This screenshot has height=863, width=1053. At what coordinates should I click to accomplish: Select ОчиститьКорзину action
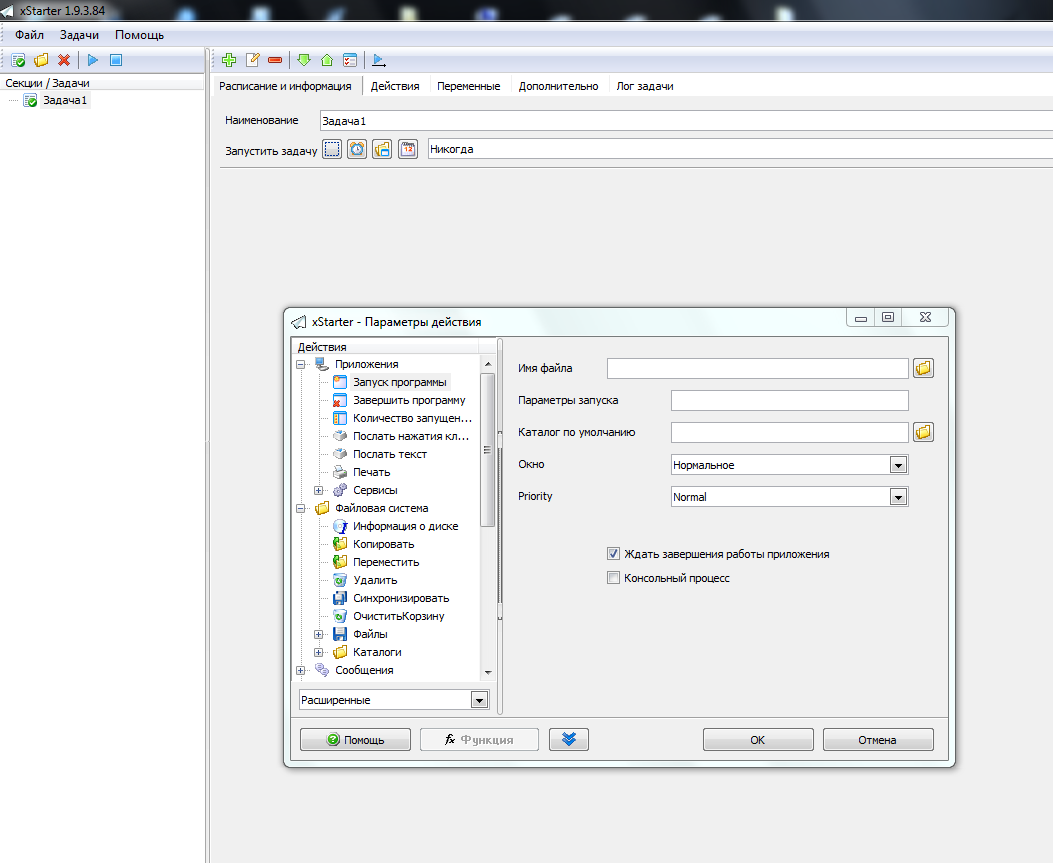pyautogui.click(x=398, y=617)
